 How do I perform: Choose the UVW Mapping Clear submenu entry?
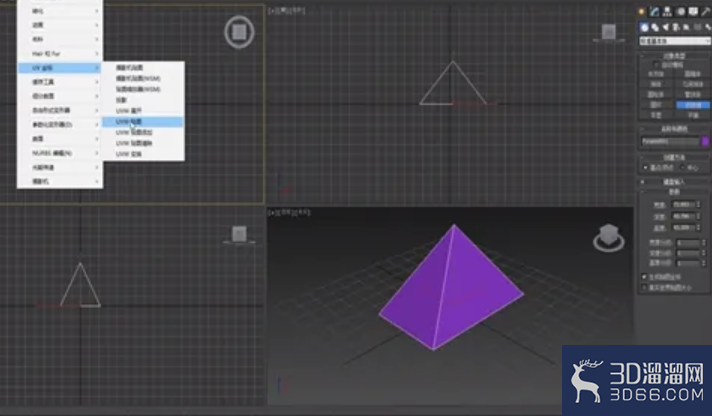143,144
